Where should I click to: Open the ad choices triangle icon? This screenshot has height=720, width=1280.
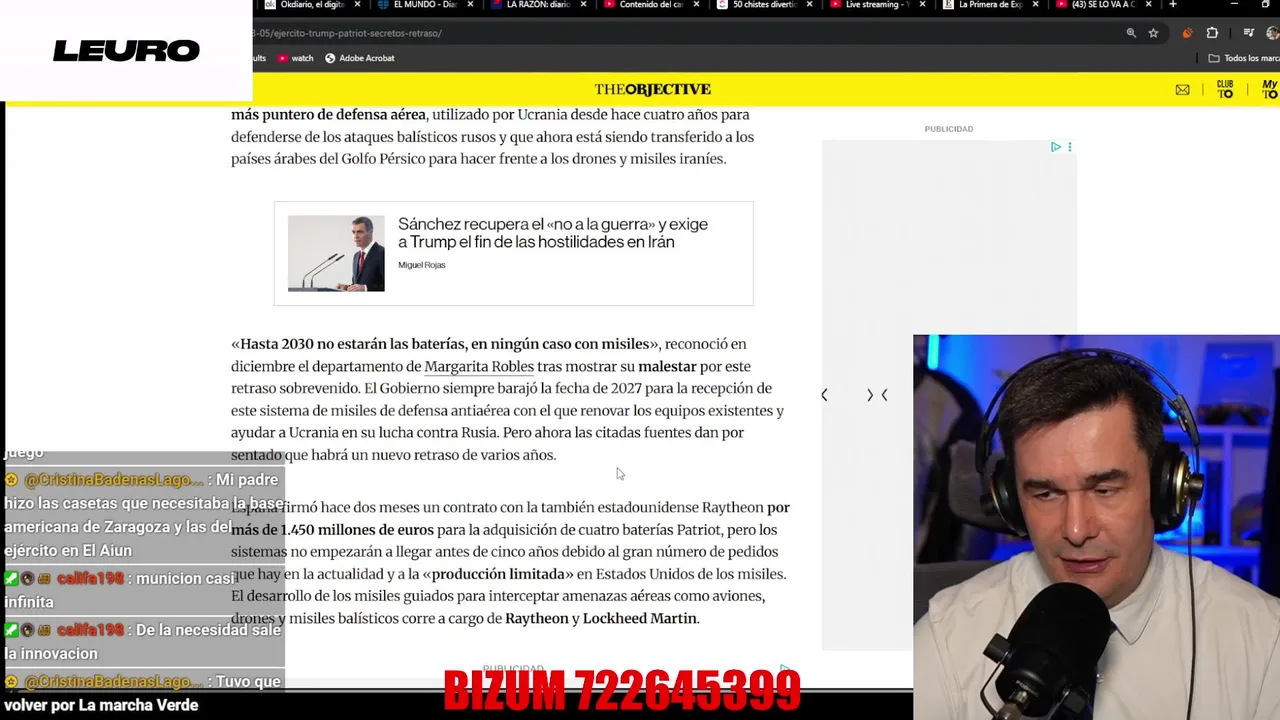[x=1055, y=147]
